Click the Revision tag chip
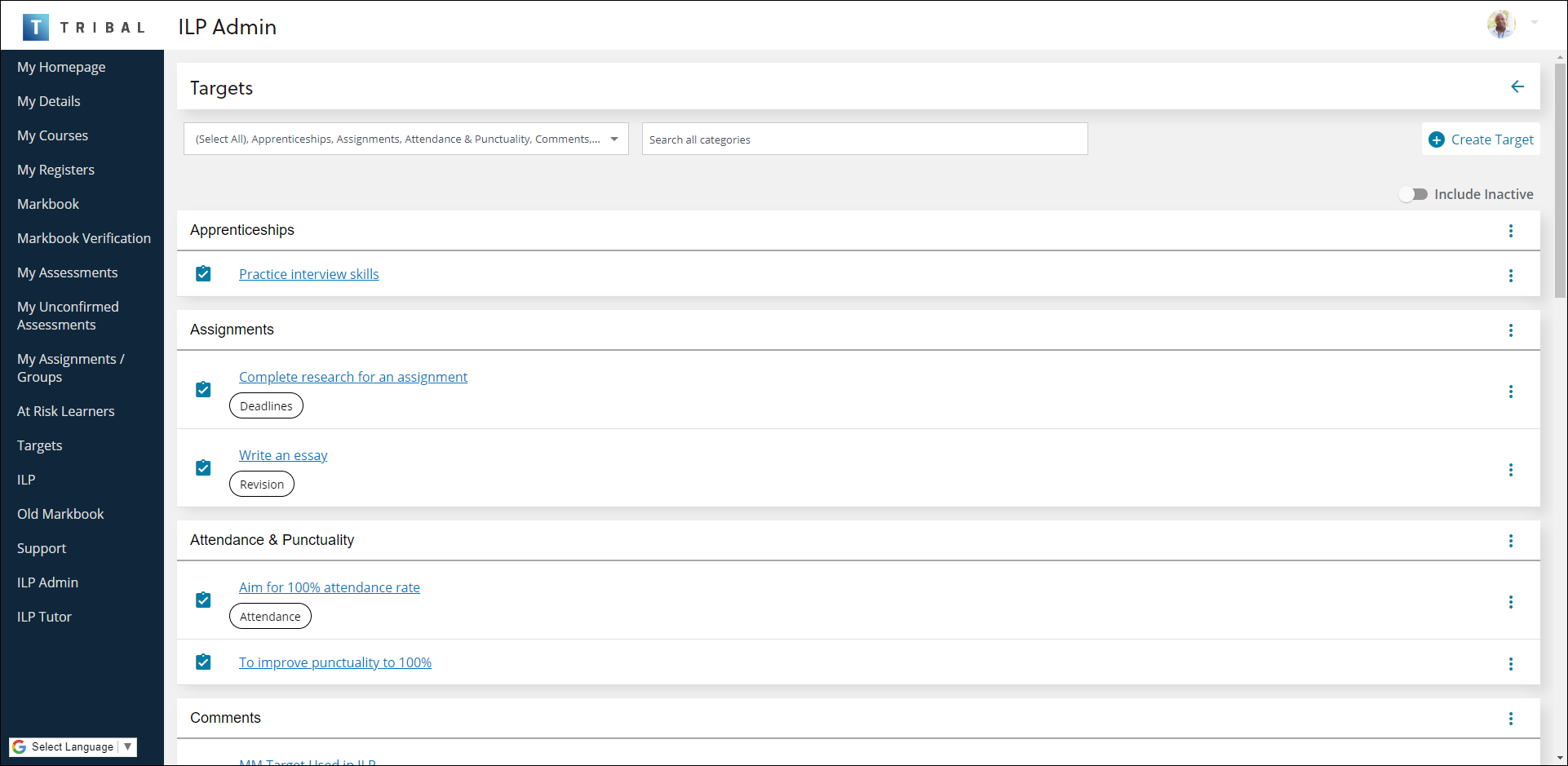 coord(262,484)
